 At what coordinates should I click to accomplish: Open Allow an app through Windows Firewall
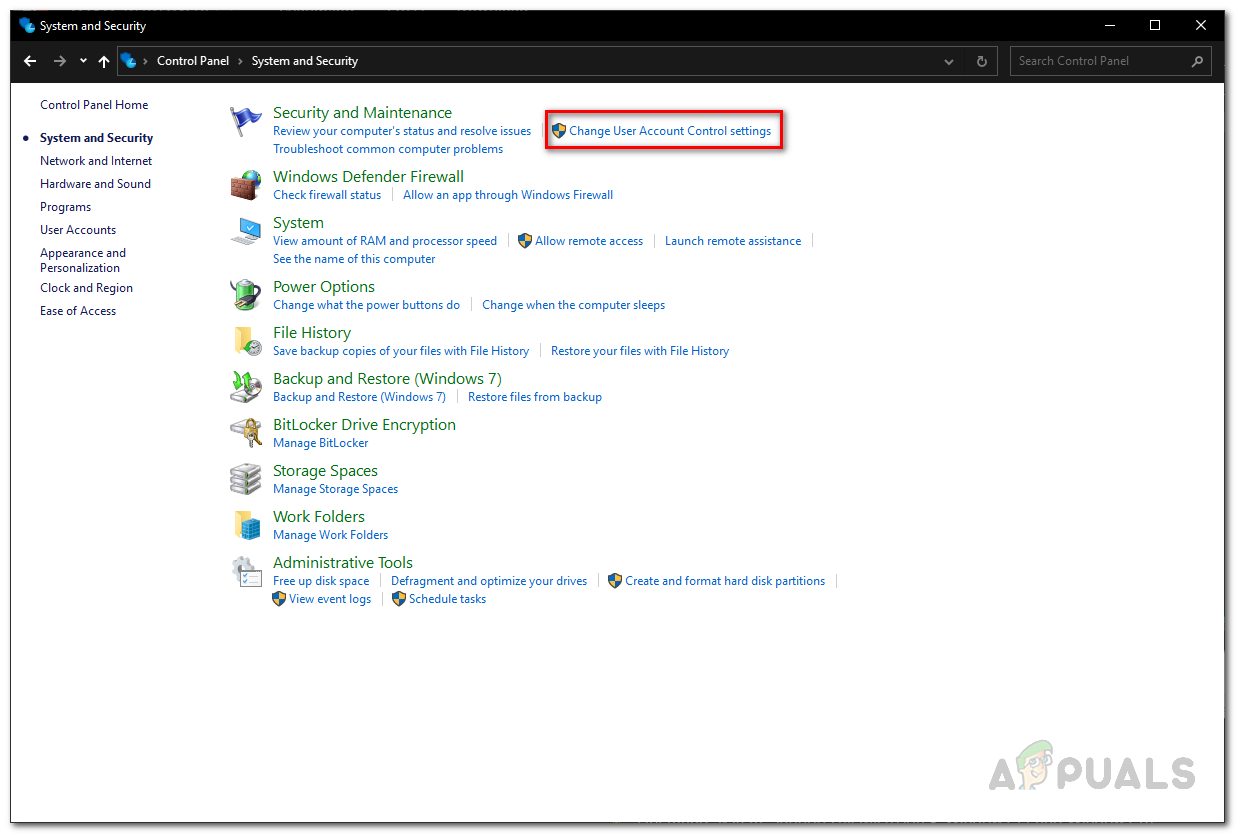tap(508, 195)
